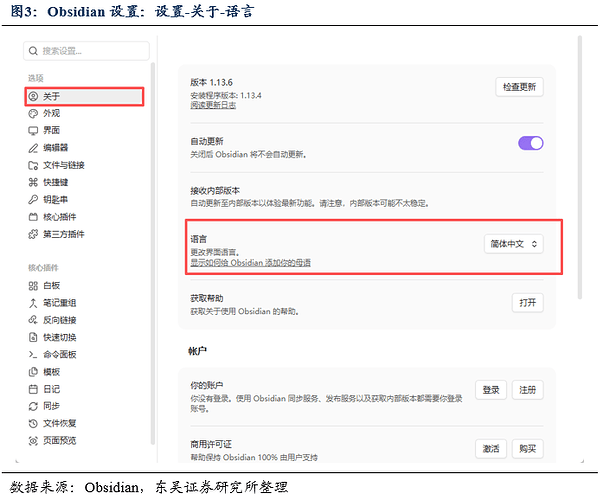Click the sidebar vertical scrollbar
This screenshot has height=500, width=602.
(153, 253)
